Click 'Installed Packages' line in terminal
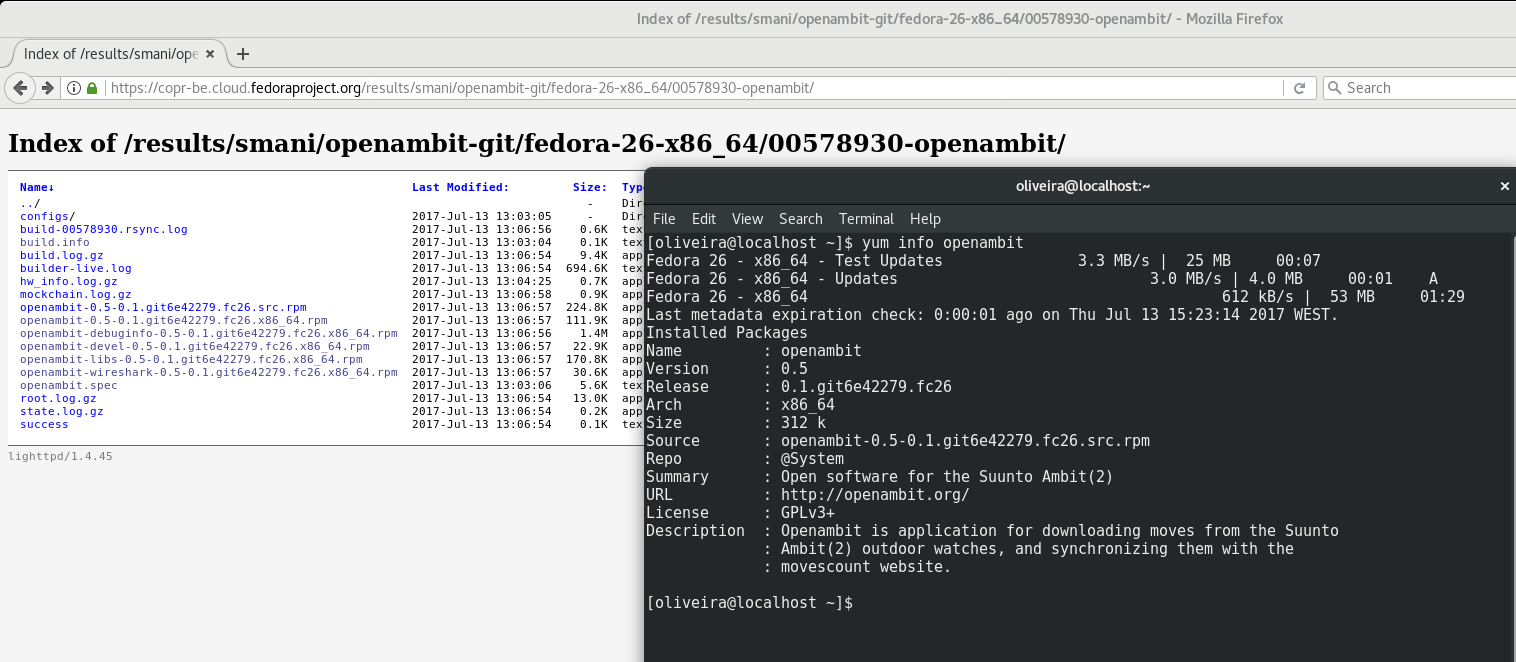The height and width of the screenshot is (662, 1516). [727, 333]
